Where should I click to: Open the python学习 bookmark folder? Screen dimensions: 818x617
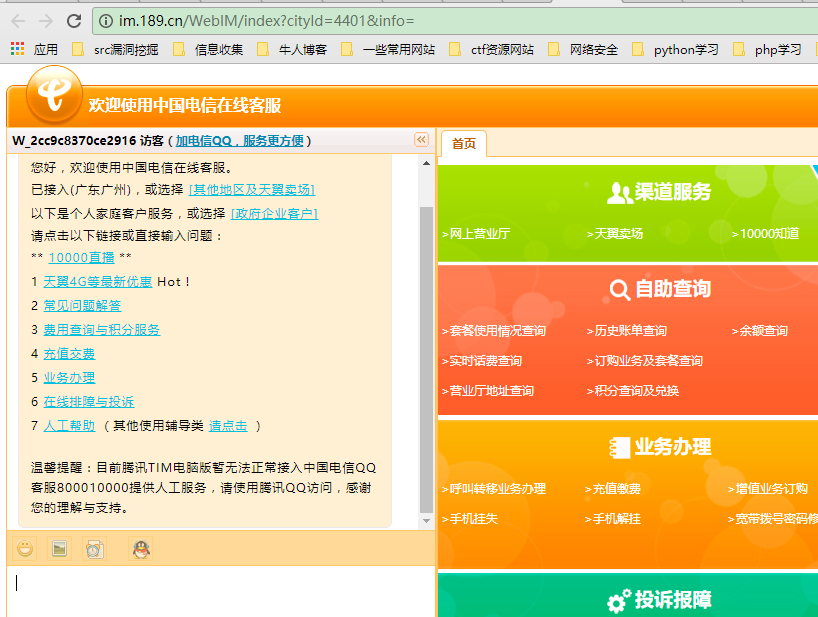(x=675, y=50)
